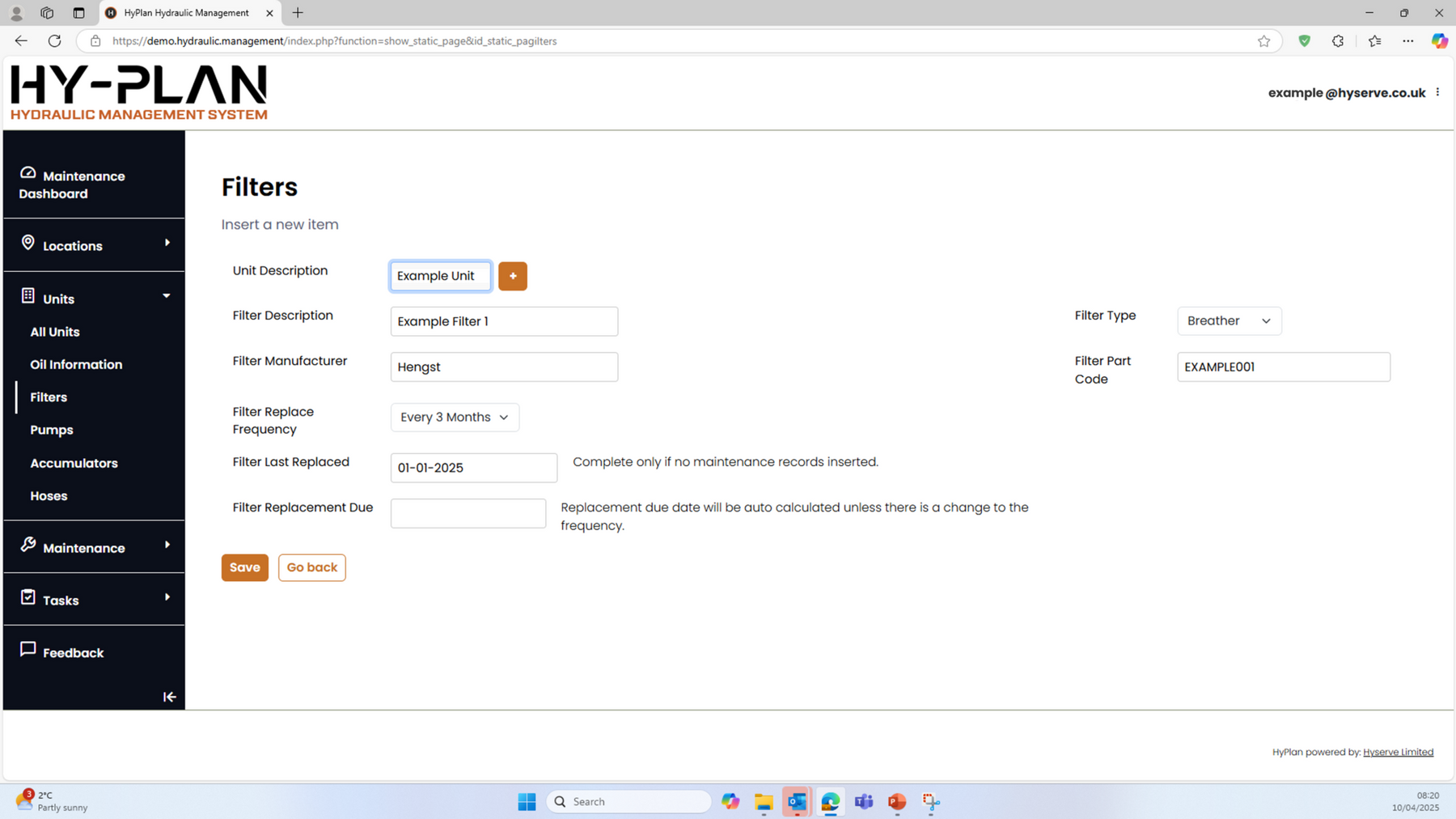Open the Copilot icon in browser toolbar
This screenshot has height=819, width=1456.
point(1439,41)
